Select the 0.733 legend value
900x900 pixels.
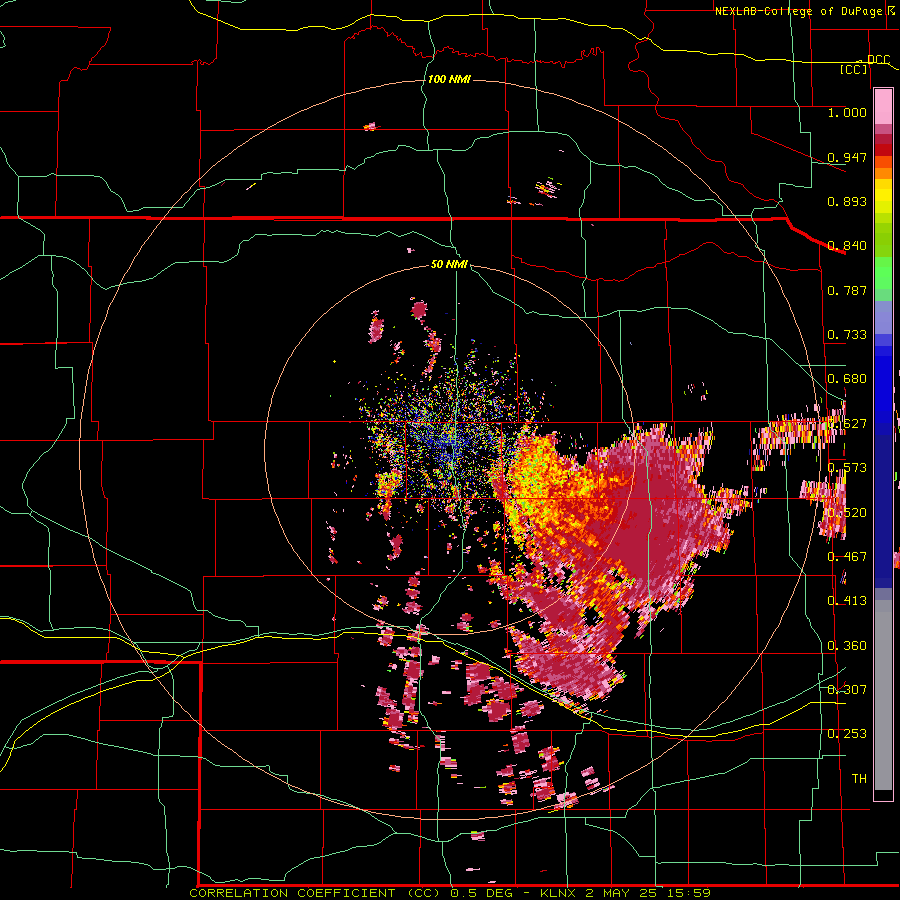tap(847, 335)
